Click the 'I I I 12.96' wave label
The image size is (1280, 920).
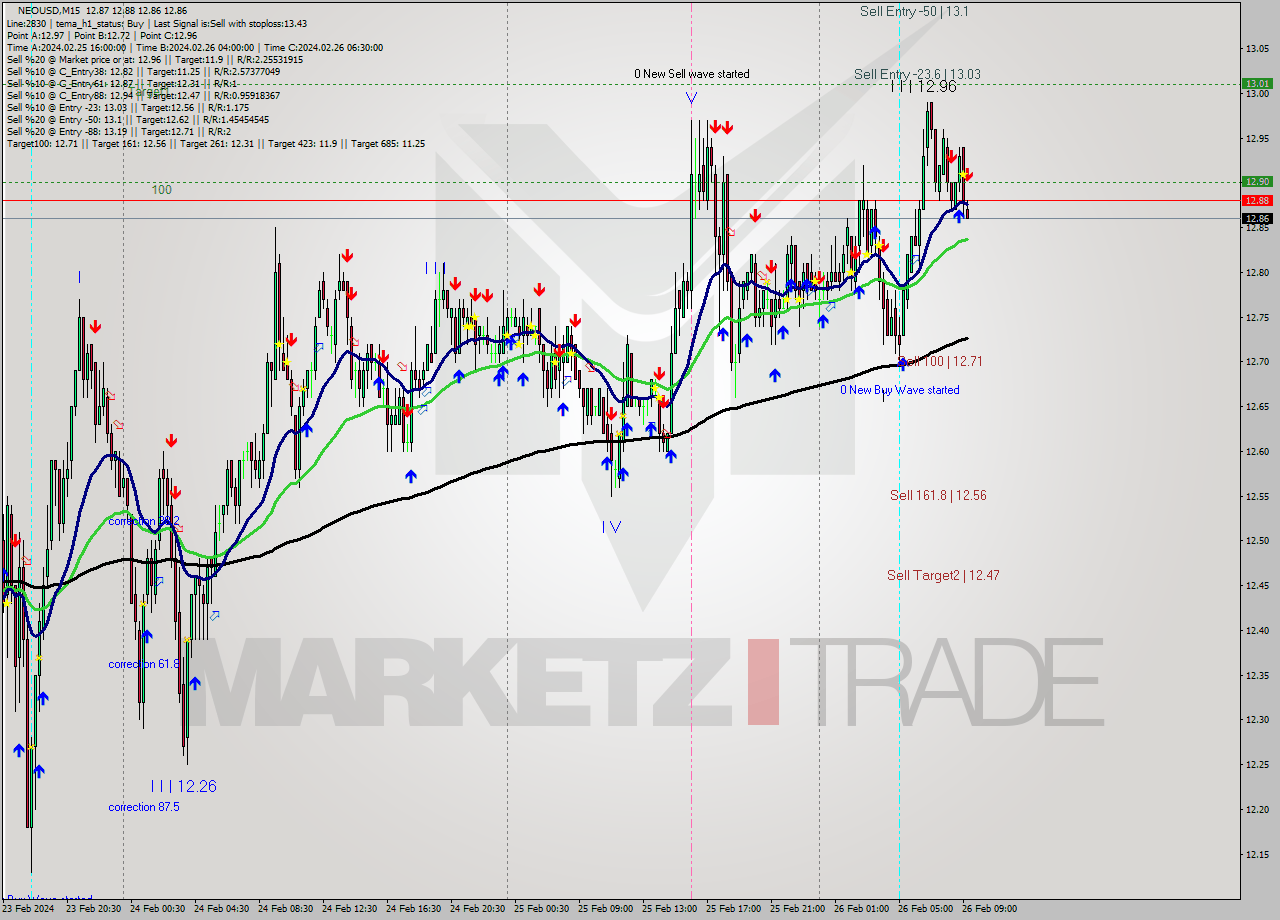(x=923, y=87)
